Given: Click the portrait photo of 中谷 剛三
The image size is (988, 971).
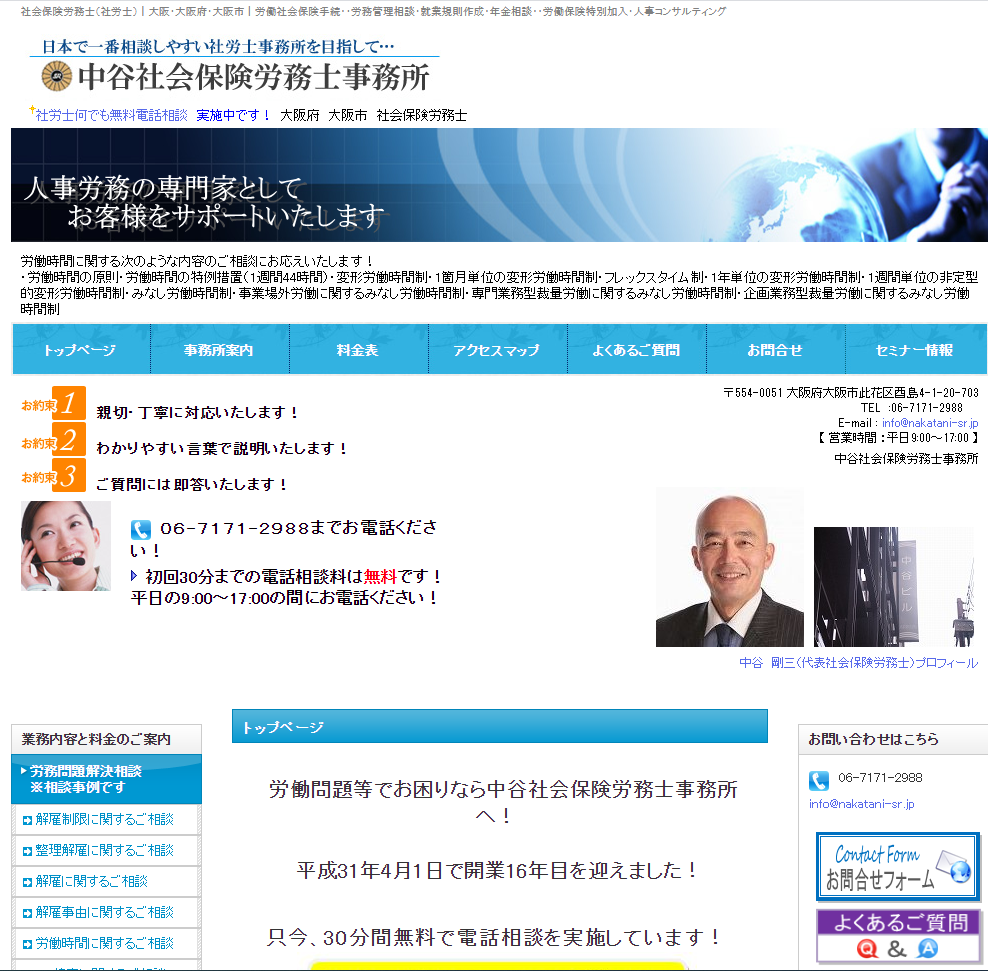Looking at the screenshot, I should pos(729,568).
